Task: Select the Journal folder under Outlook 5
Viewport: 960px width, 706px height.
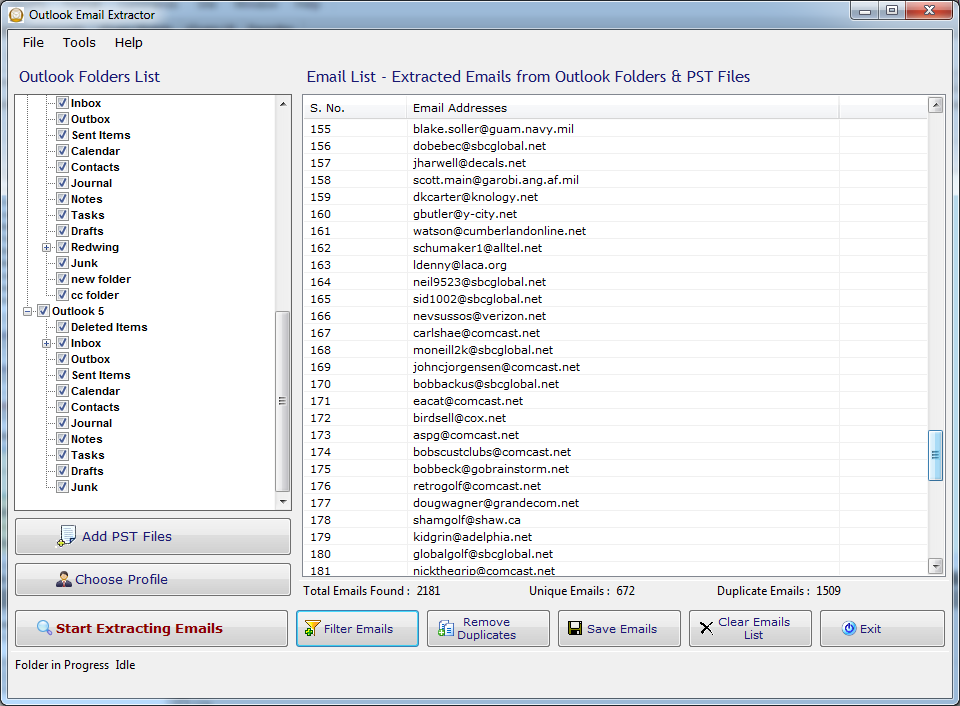Action: (91, 422)
